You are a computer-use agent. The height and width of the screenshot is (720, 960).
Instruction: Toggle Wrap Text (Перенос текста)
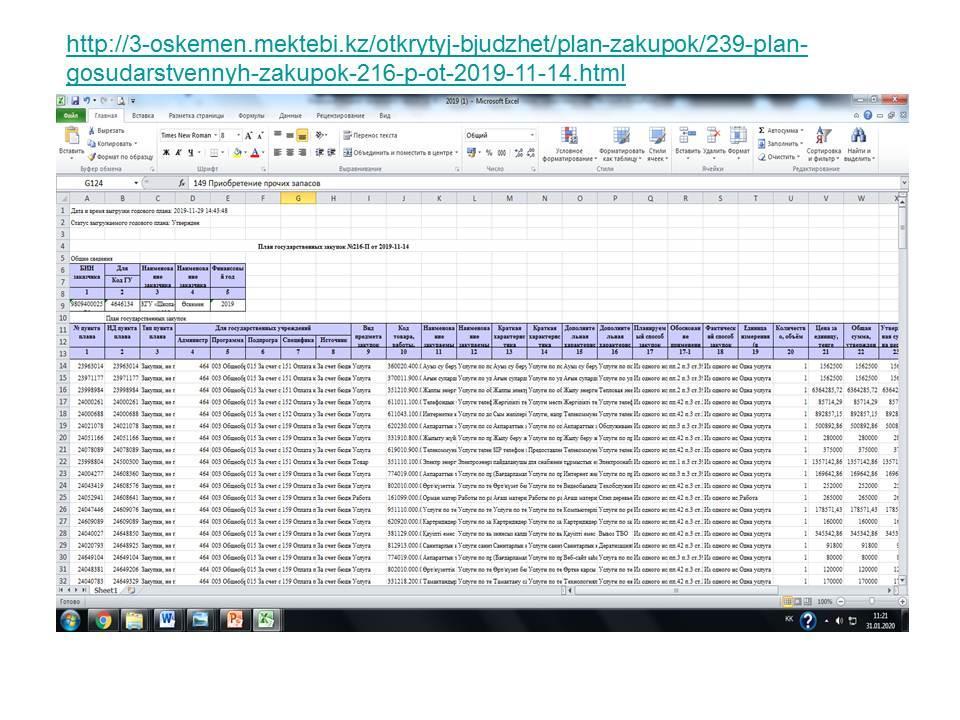point(369,135)
